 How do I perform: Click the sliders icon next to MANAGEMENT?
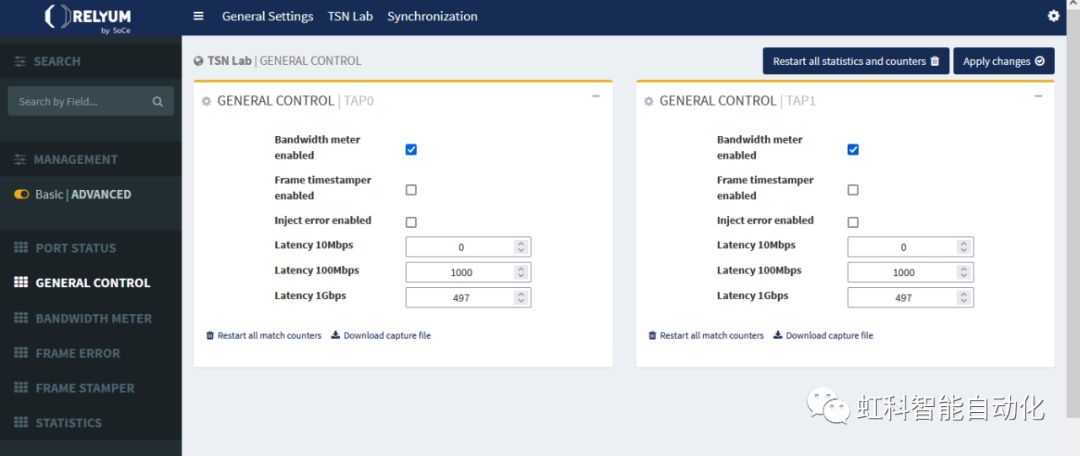[x=21, y=159]
